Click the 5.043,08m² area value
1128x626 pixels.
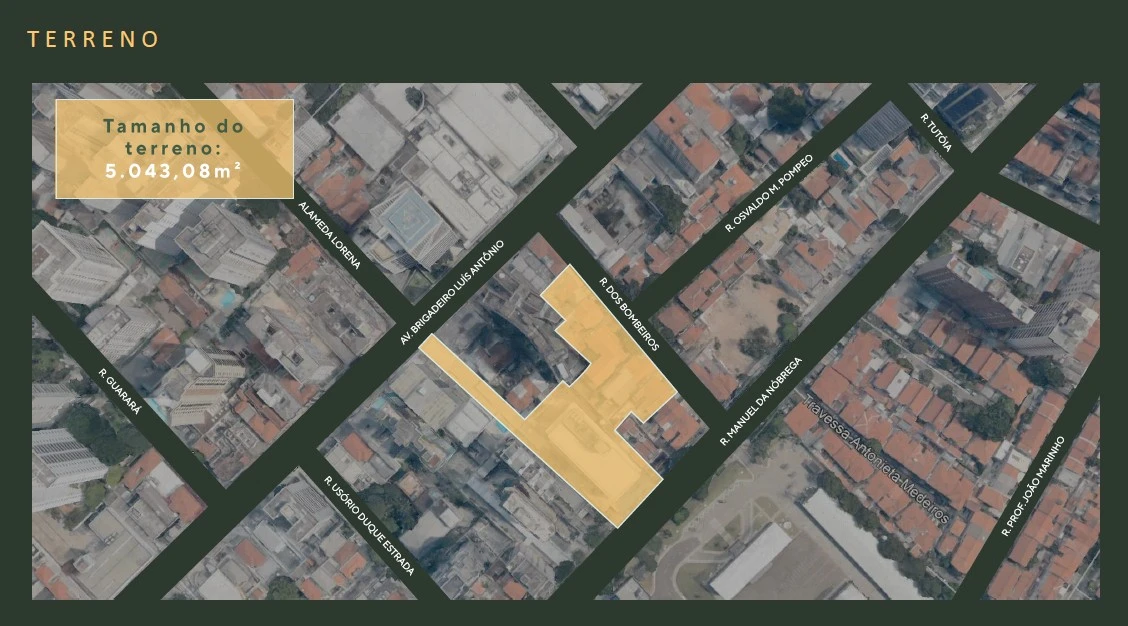coord(174,170)
